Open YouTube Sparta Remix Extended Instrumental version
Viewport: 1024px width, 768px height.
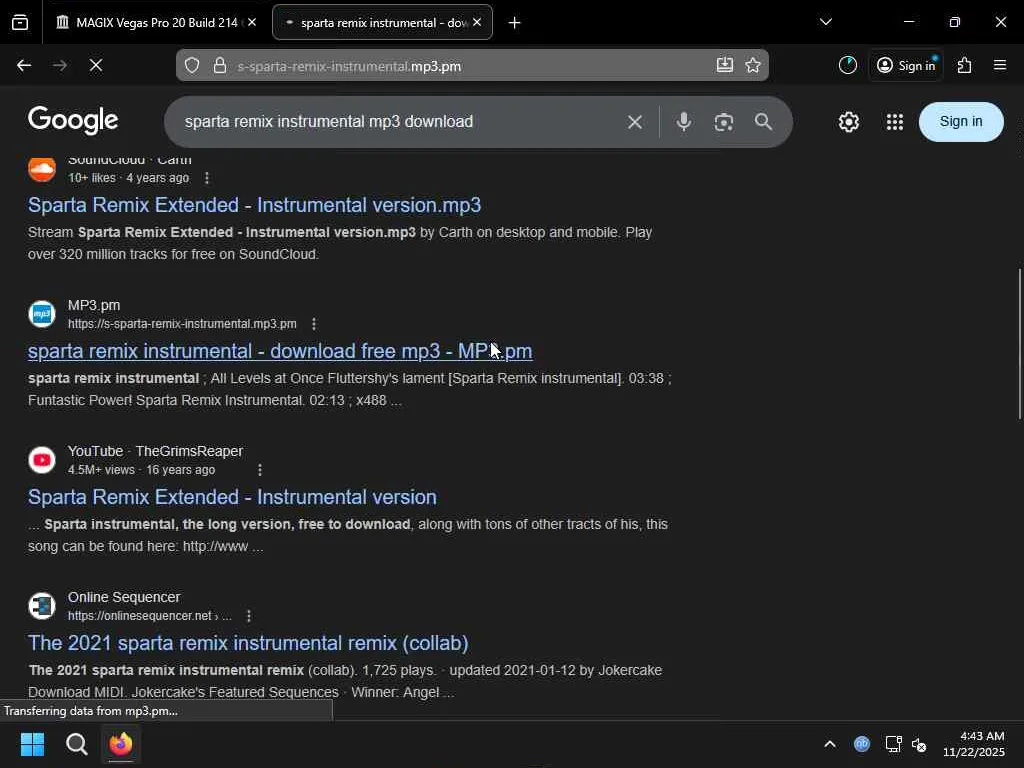point(232,497)
